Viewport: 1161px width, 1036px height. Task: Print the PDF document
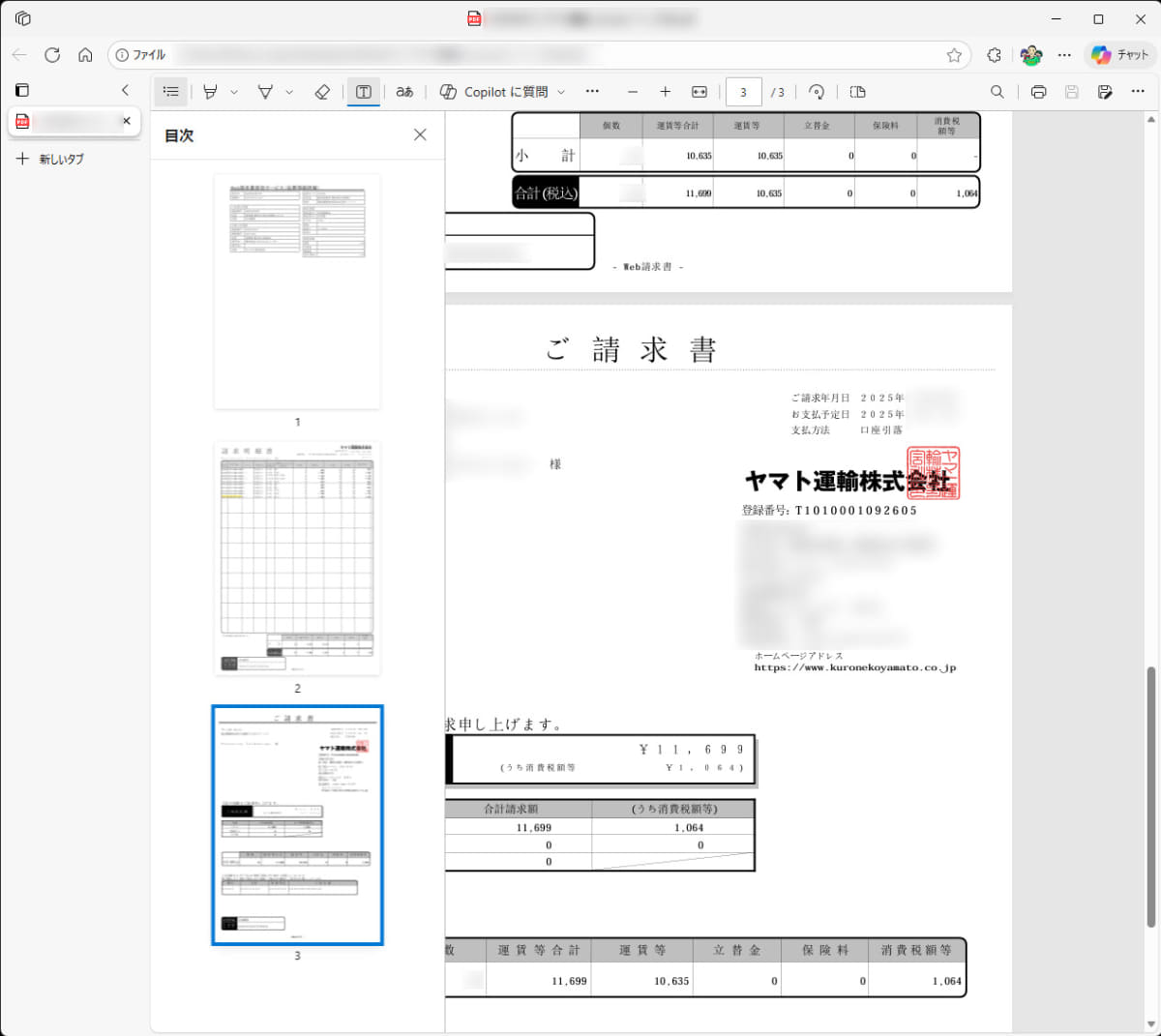pyautogui.click(x=1039, y=92)
